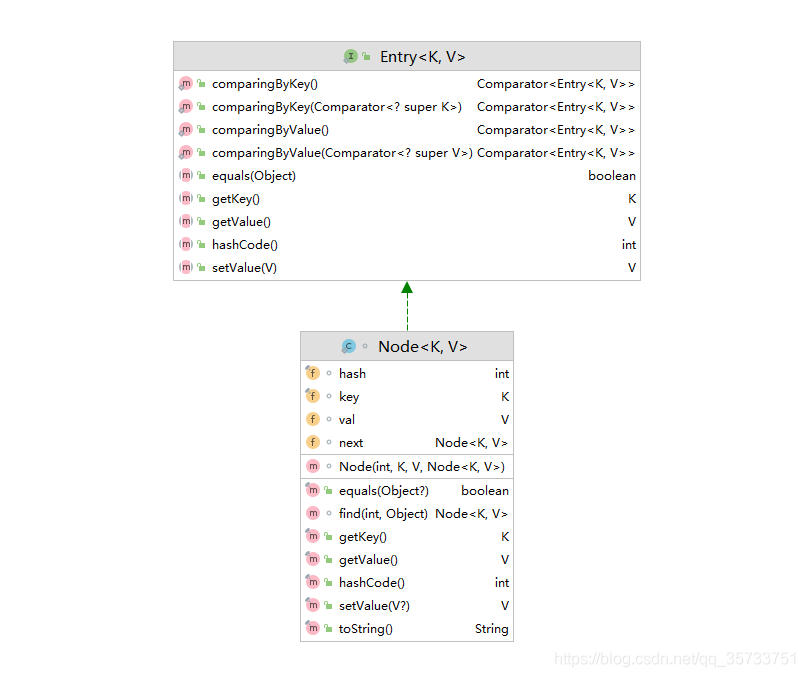Select the Node<K, V> class header
Screen dimensions: 805x677
click(422, 347)
